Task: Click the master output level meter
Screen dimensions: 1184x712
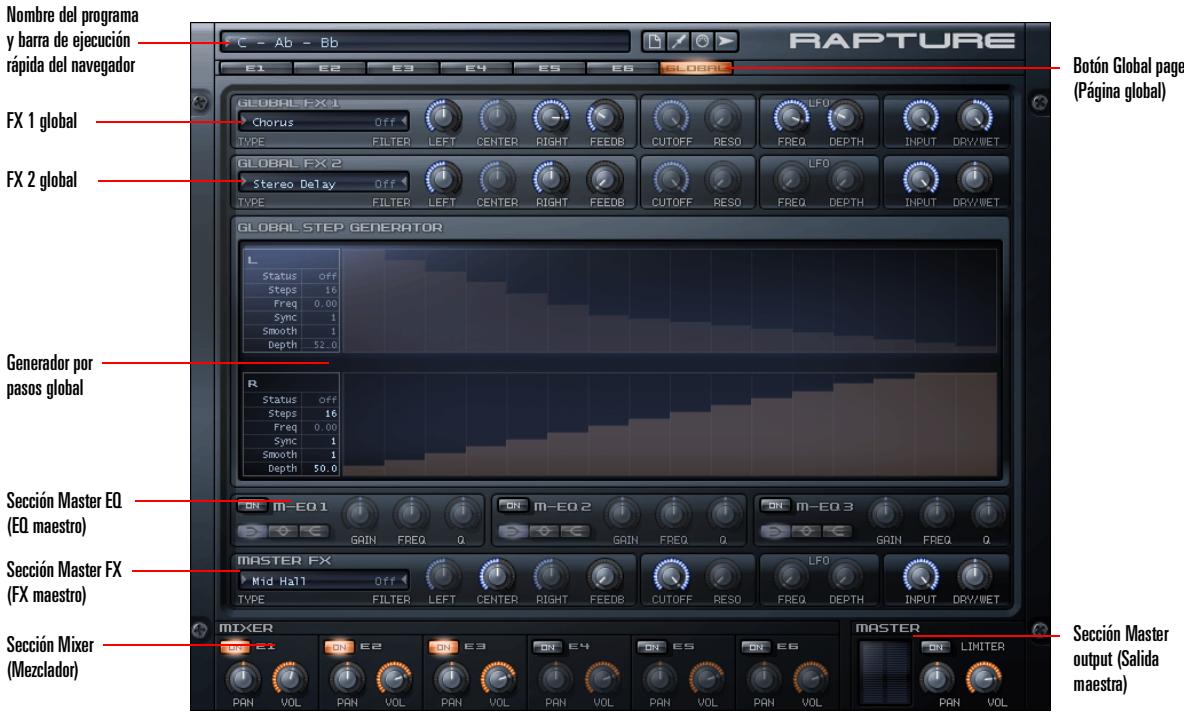Action: (x=886, y=674)
